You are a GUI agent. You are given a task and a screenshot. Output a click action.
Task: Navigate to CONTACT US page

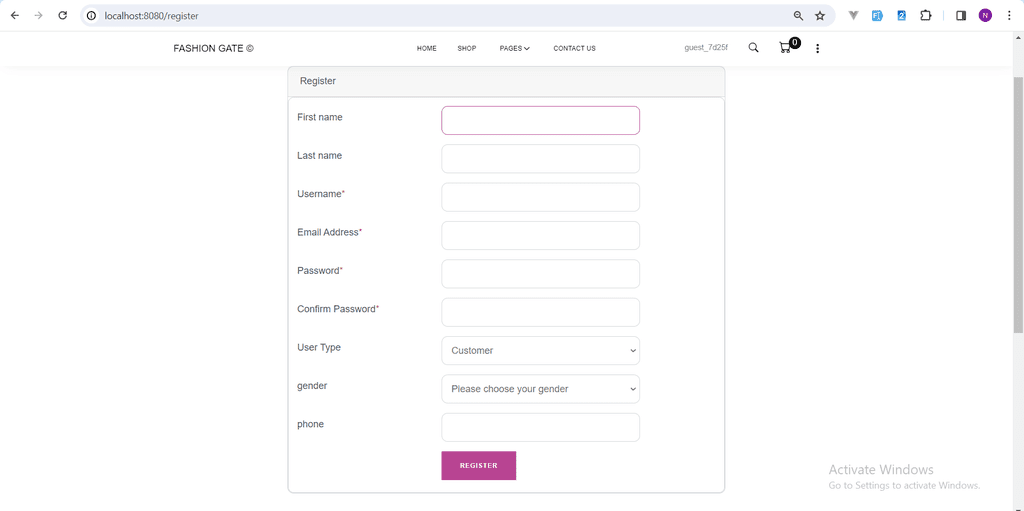[574, 48]
